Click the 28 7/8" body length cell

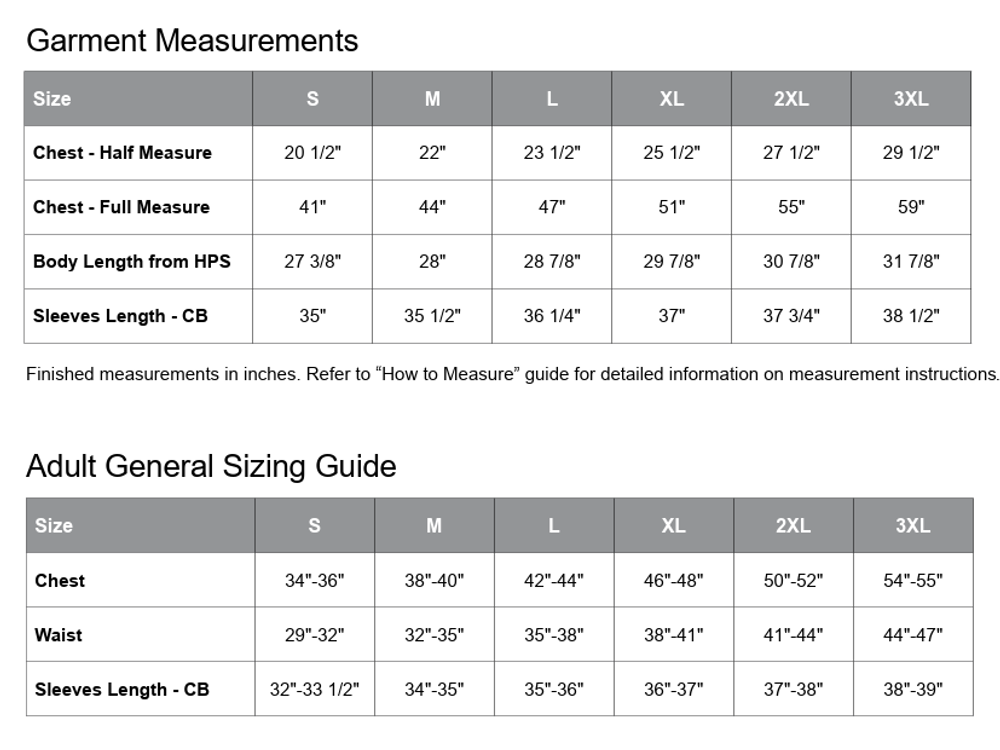pos(552,261)
